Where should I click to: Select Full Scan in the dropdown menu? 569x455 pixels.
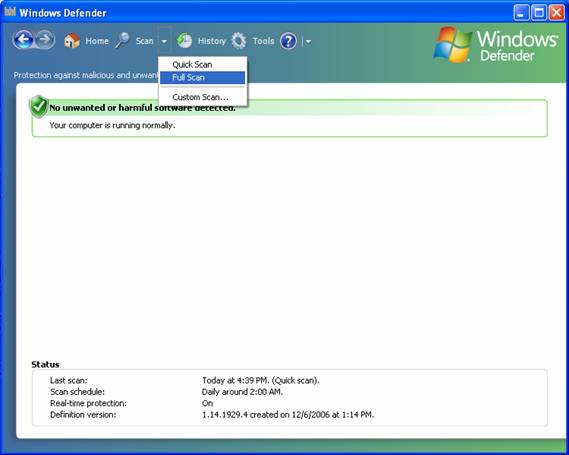click(x=202, y=77)
